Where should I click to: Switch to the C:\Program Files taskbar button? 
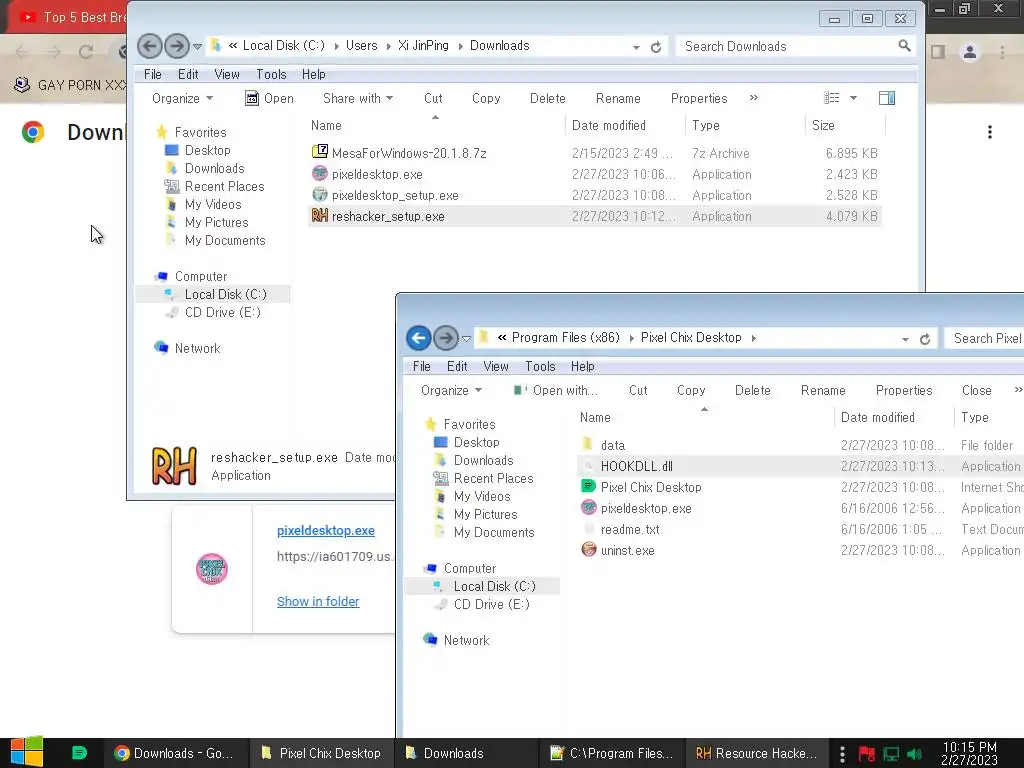(x=612, y=753)
